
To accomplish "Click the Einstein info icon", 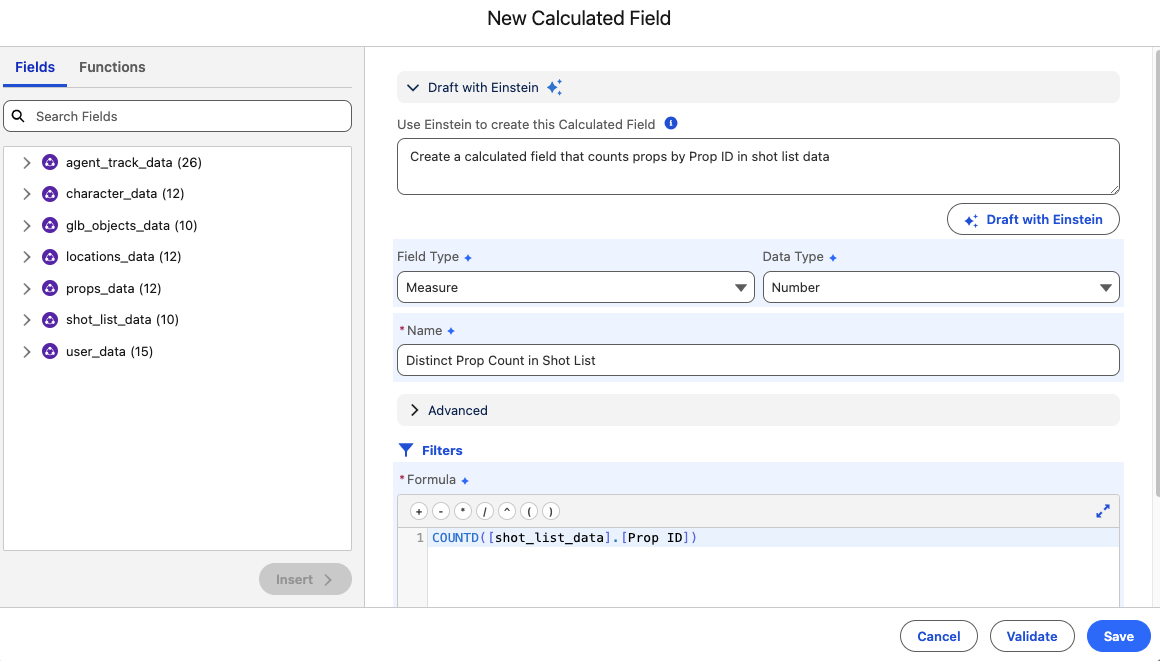I will pyautogui.click(x=671, y=124).
